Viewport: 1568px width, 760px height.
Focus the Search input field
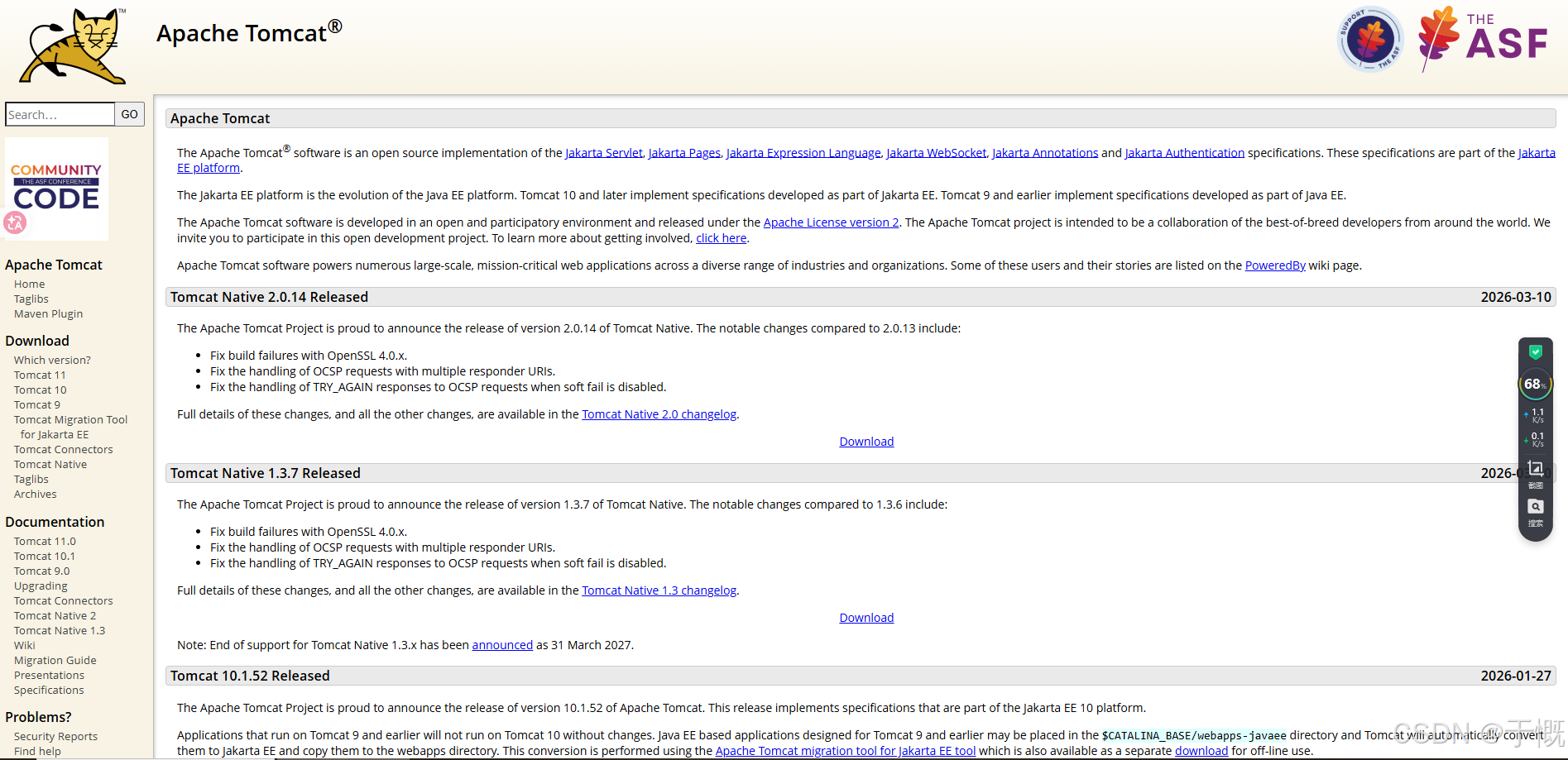[x=60, y=114]
